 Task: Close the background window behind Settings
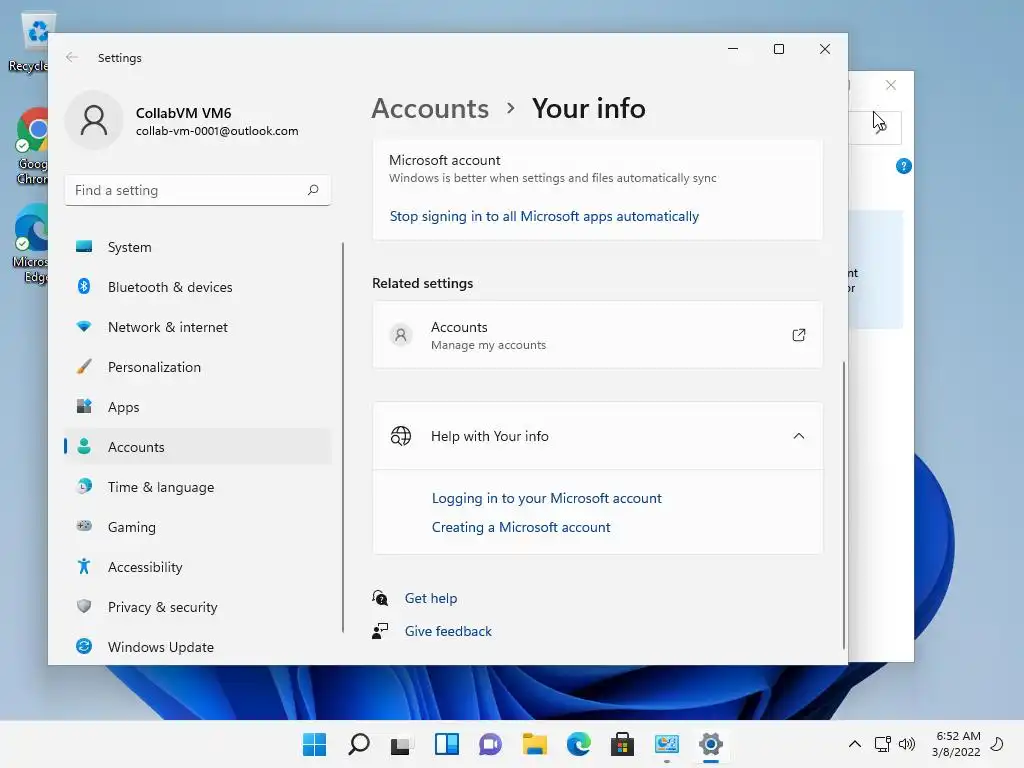[x=891, y=85]
